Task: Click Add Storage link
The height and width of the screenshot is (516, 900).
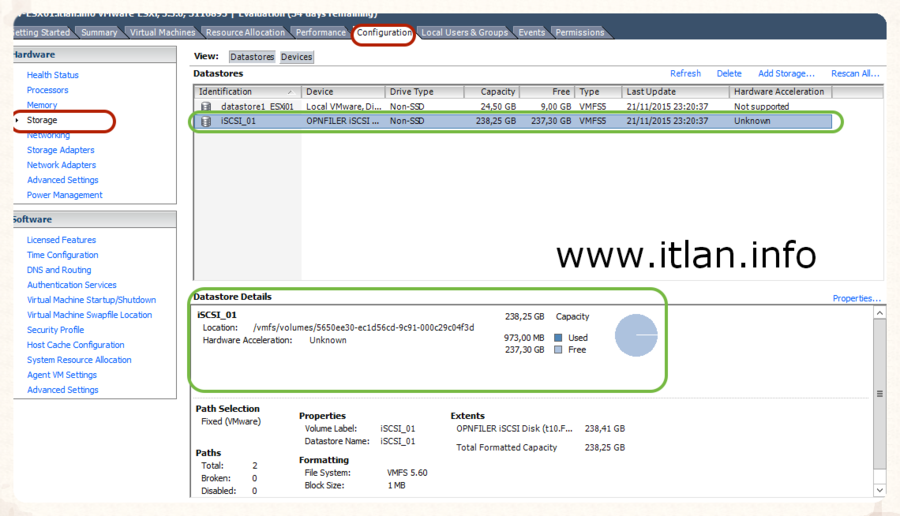Action: click(786, 74)
